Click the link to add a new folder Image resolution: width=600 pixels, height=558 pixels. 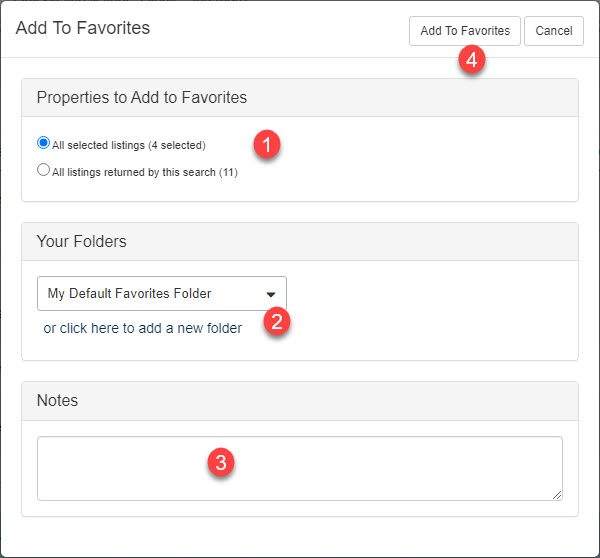143,328
